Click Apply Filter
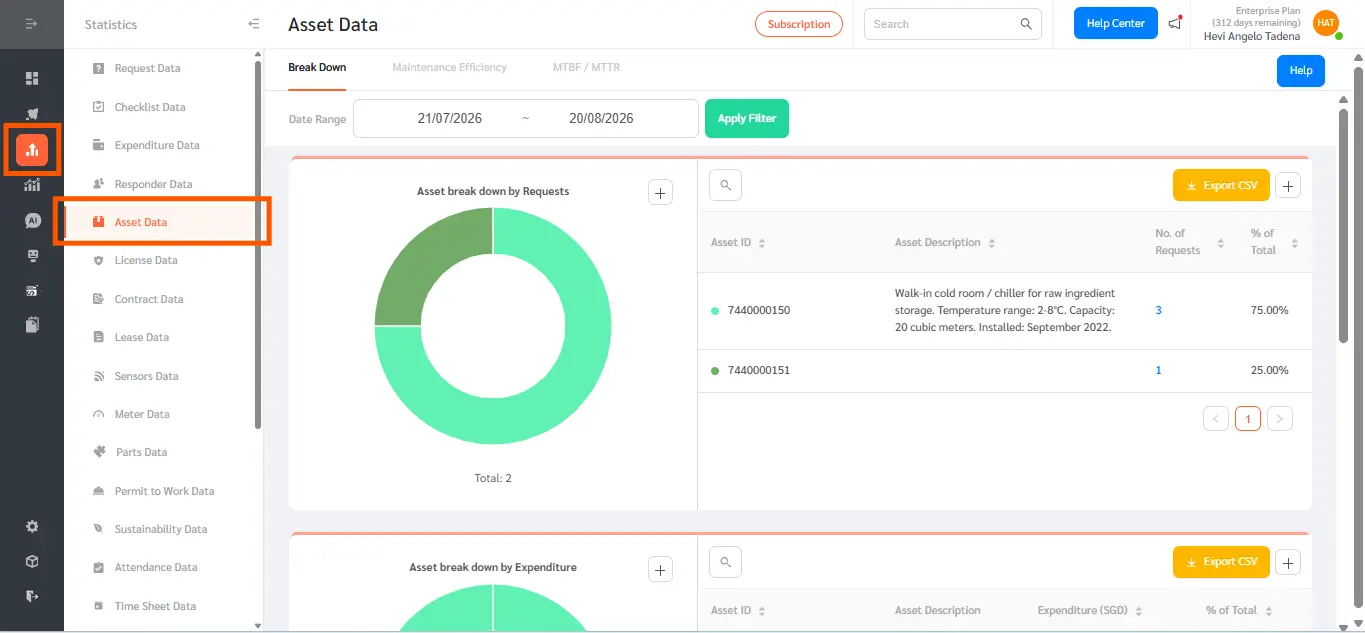The height and width of the screenshot is (633, 1365). pyautogui.click(x=747, y=118)
